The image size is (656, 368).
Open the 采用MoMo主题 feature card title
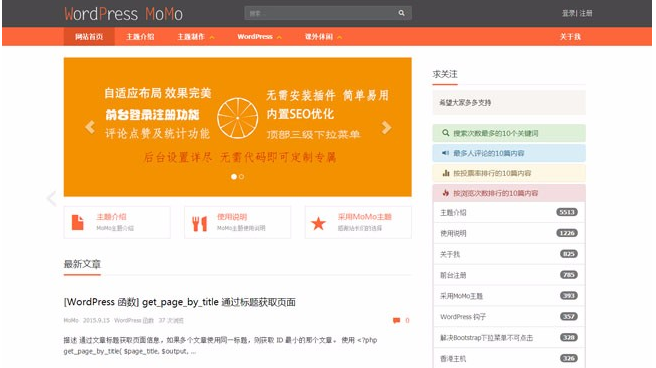point(364,217)
